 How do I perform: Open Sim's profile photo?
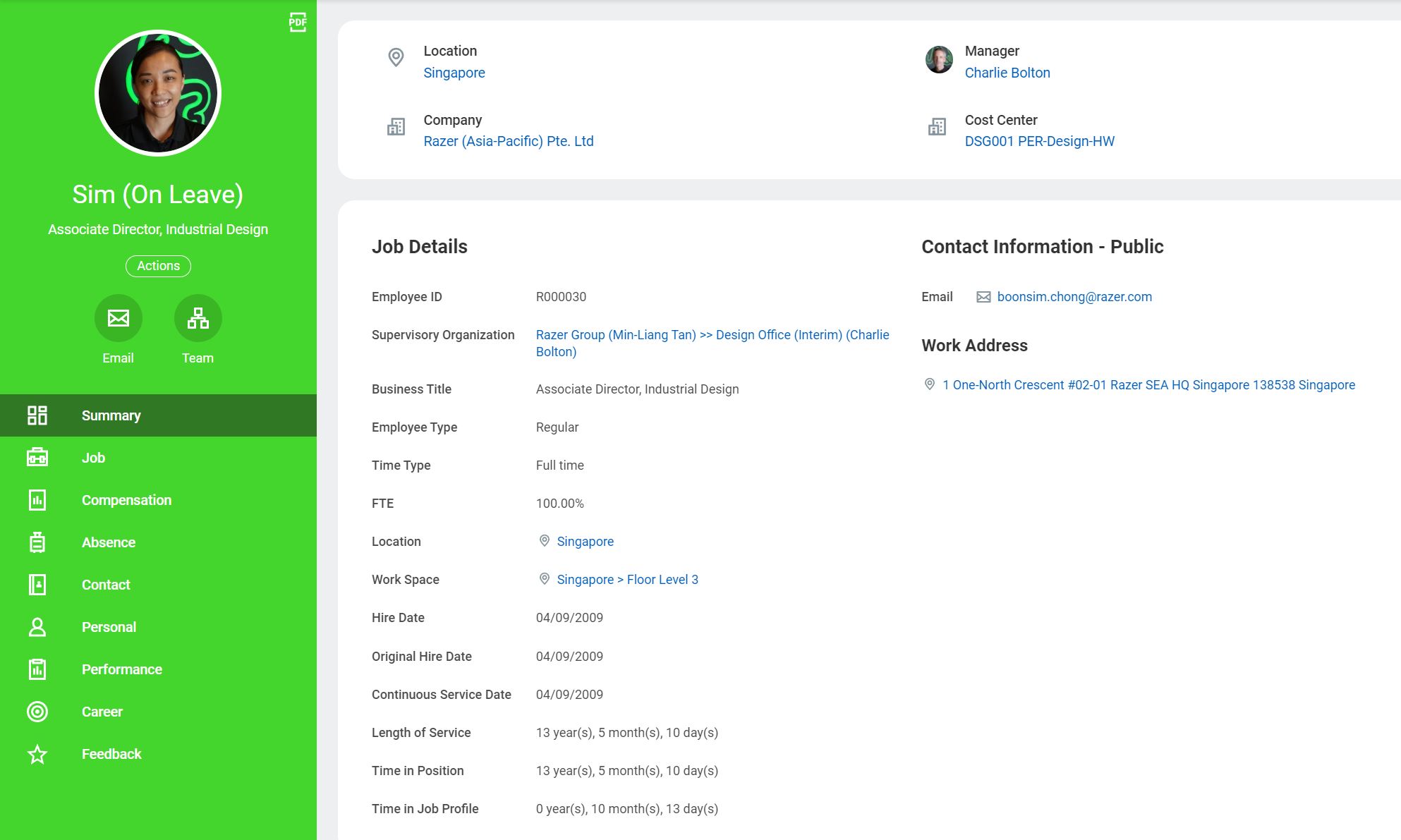pos(158,92)
